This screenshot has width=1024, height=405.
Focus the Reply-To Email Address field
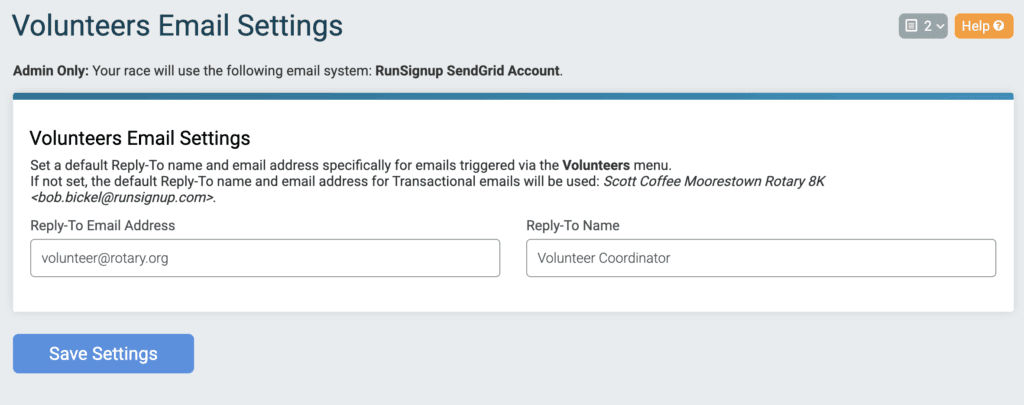pyautogui.click(x=265, y=258)
